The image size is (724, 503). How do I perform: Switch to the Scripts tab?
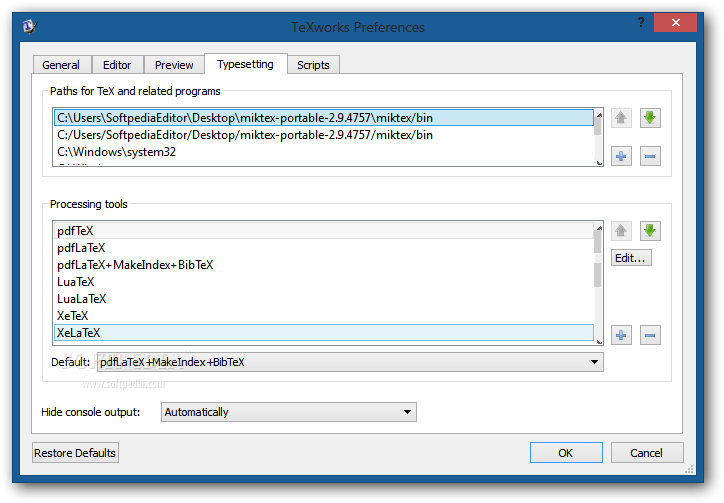click(x=314, y=65)
